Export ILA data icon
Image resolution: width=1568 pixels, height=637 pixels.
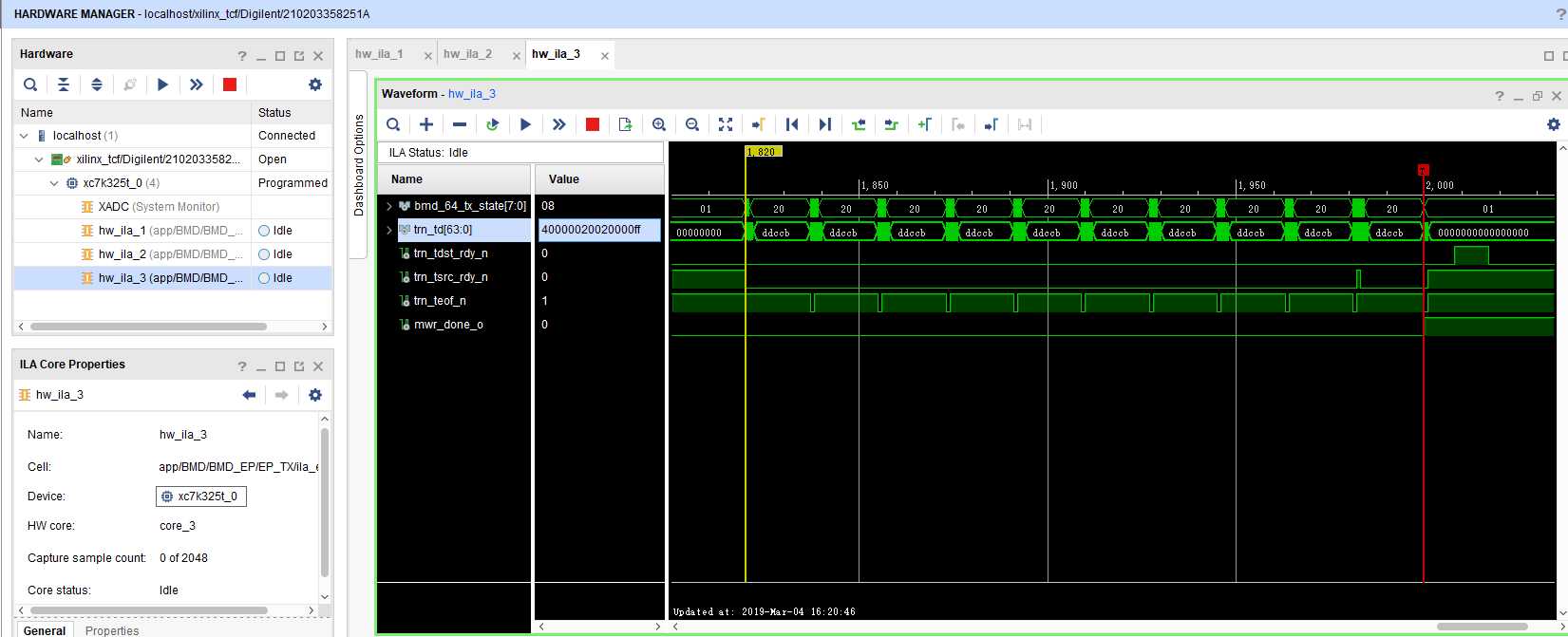pyautogui.click(x=625, y=124)
